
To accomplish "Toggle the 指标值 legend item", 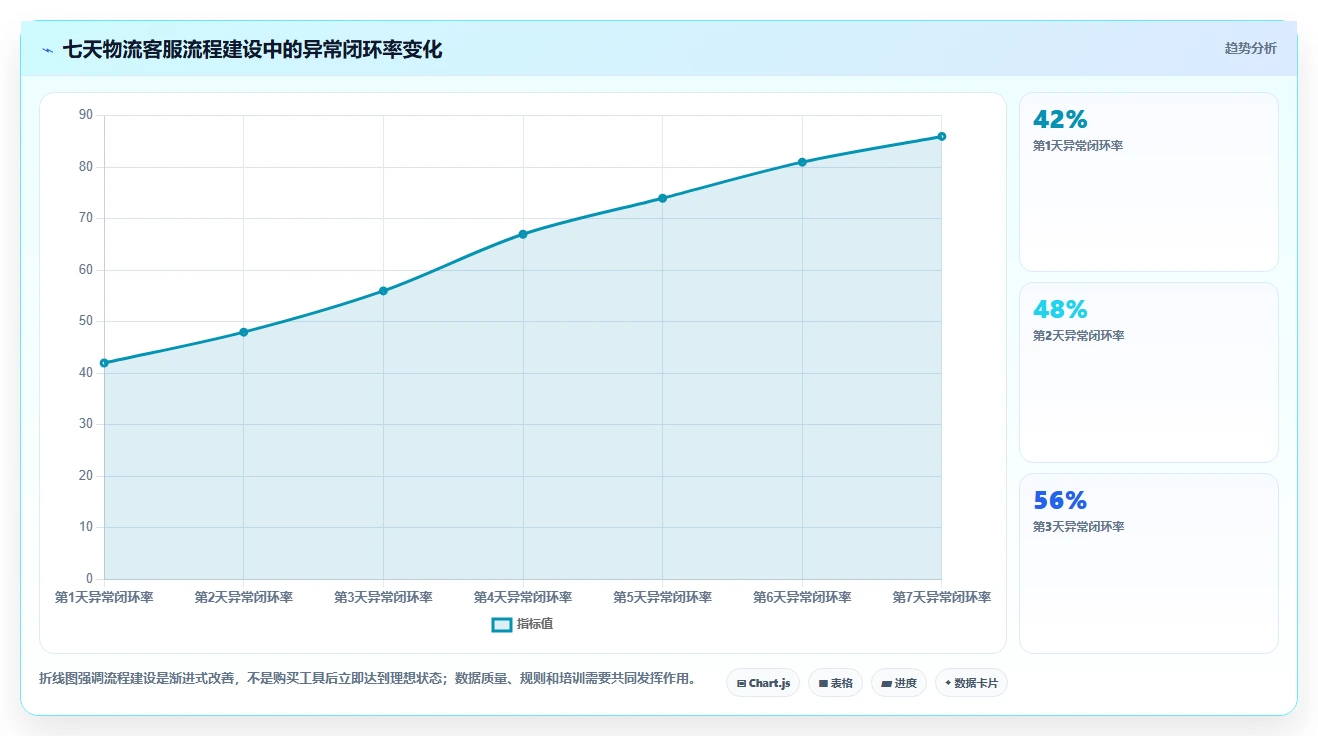I will pyautogui.click(x=522, y=624).
